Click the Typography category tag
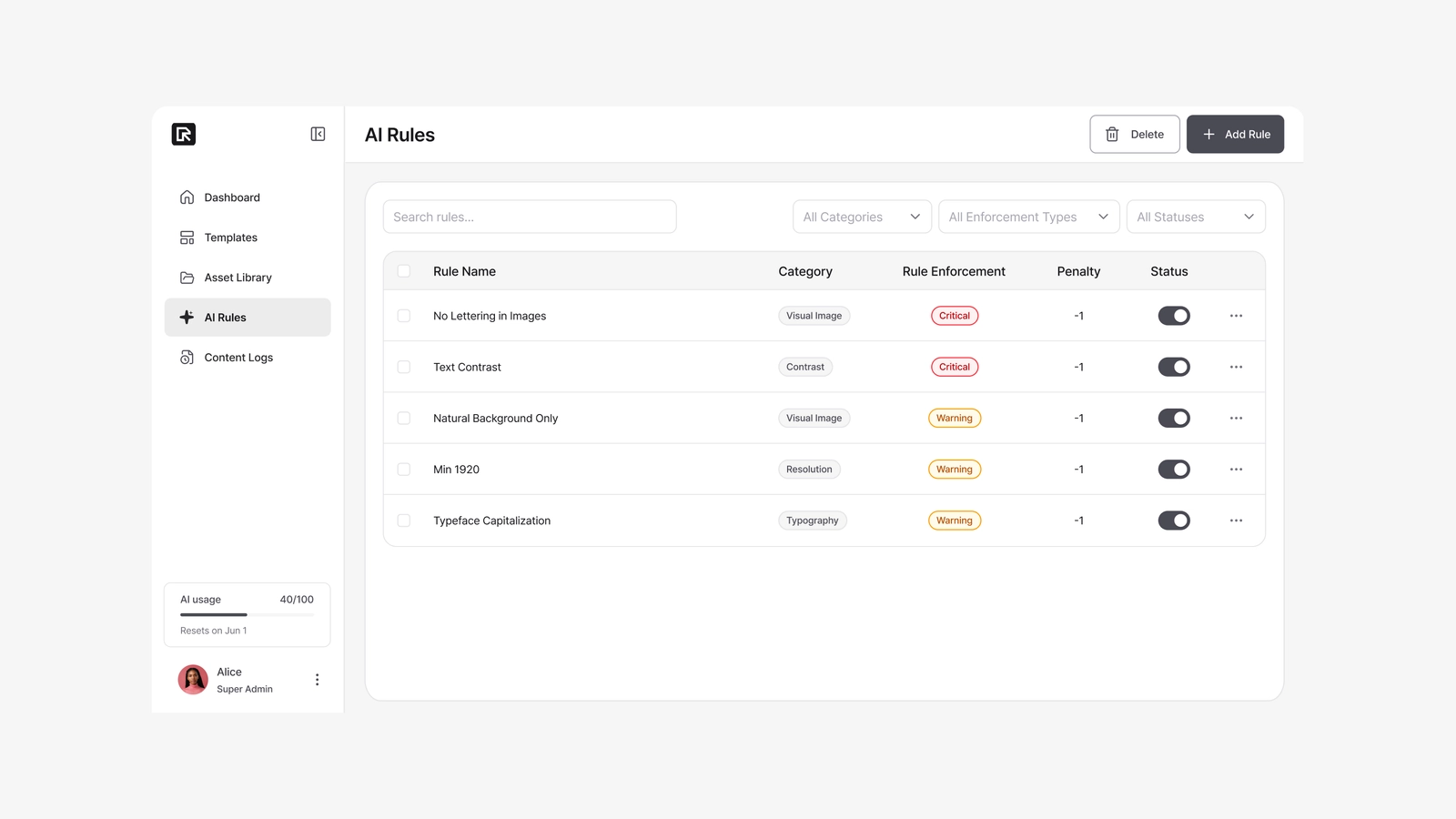Screen dimensions: 1456x819 click(x=813, y=521)
